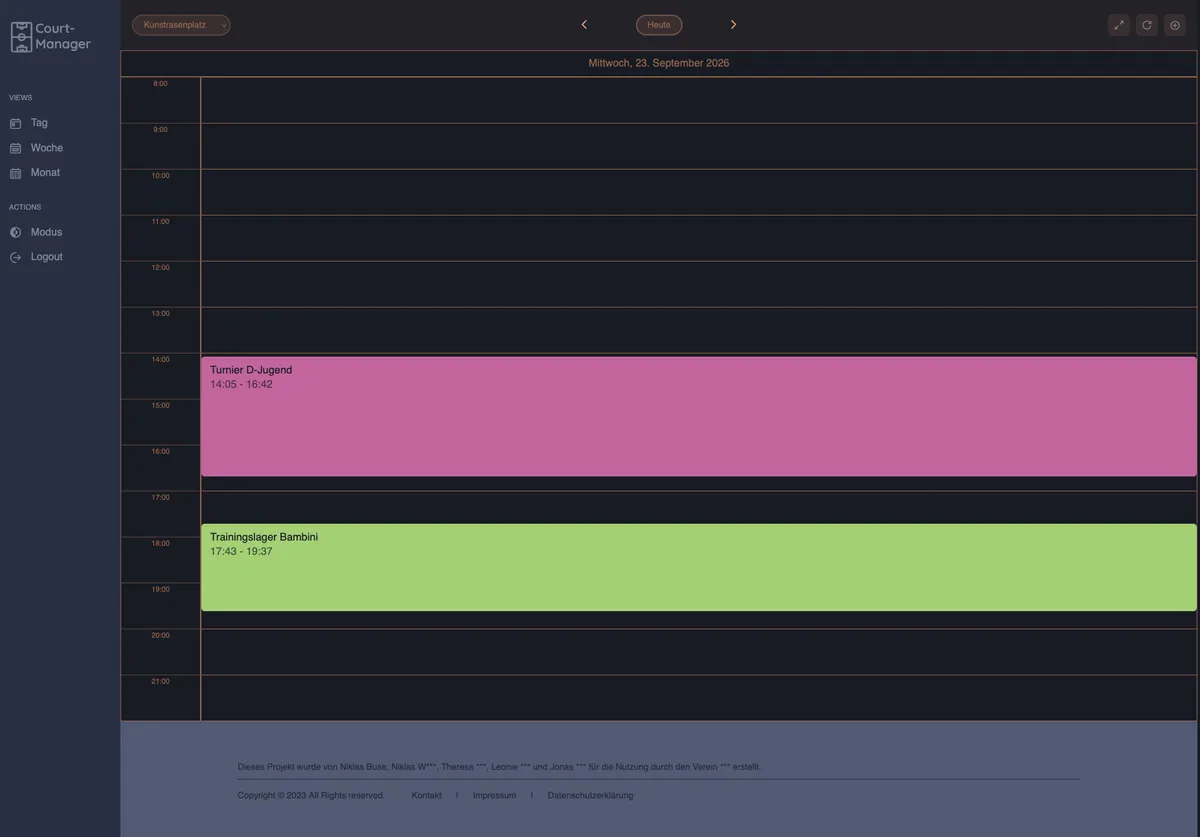
Task: Open the Kunstrasenplatz court dropdown
Action: tap(181, 25)
